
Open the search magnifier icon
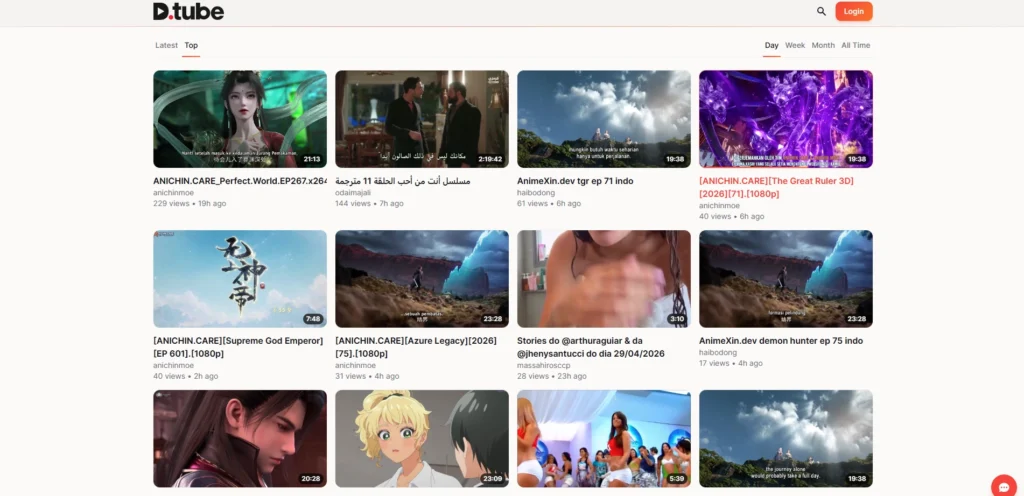pos(821,11)
